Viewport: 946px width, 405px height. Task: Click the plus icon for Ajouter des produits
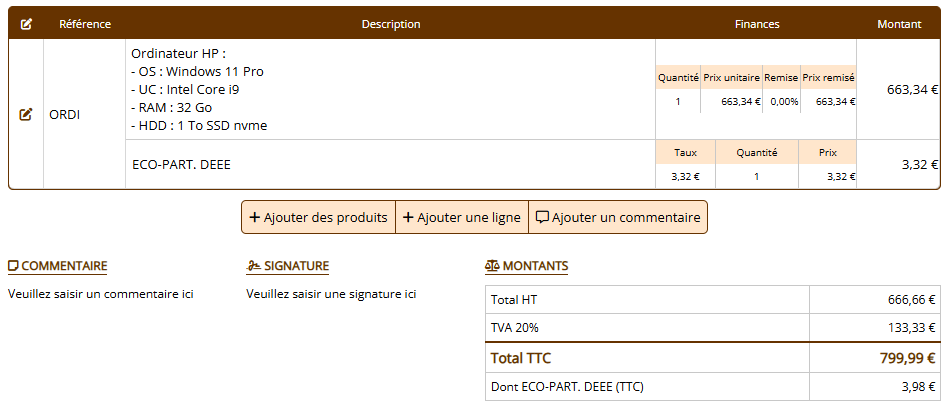point(255,217)
